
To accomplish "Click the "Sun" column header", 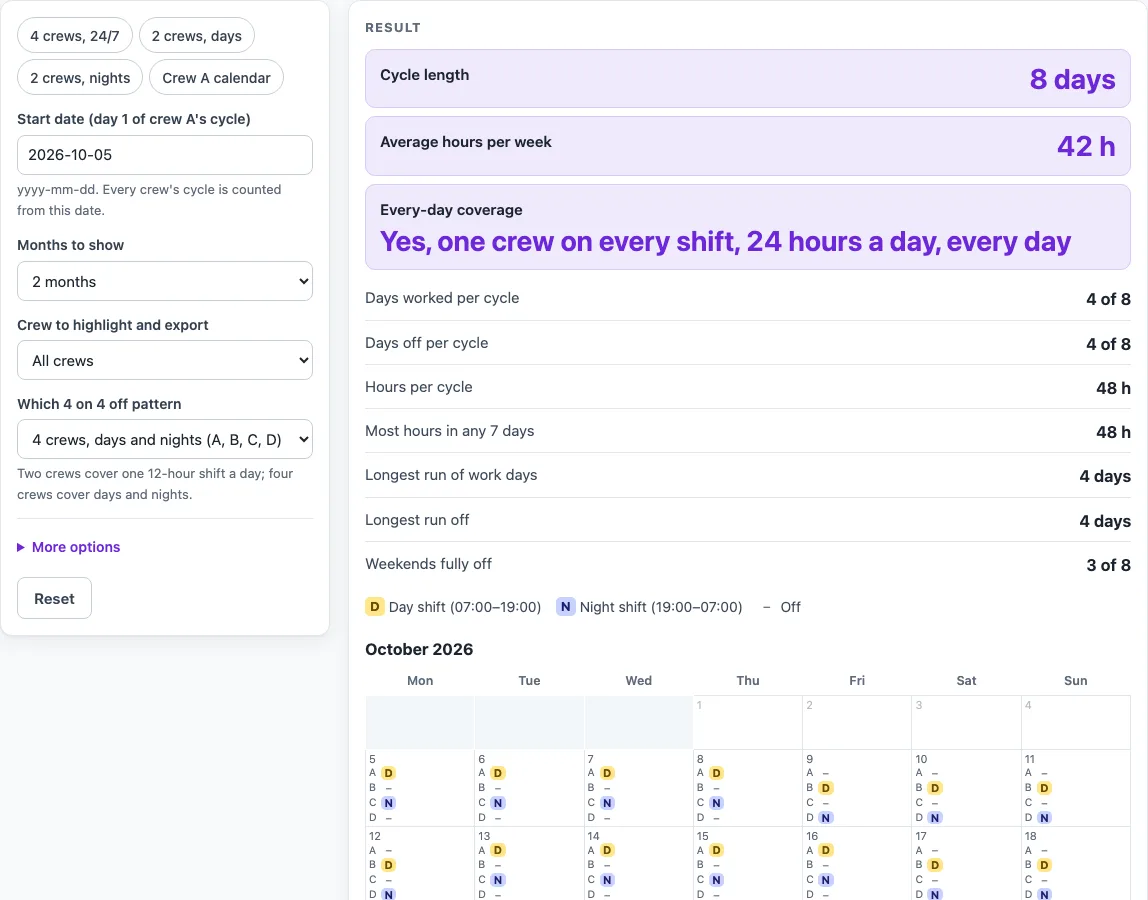I will coord(1076,680).
